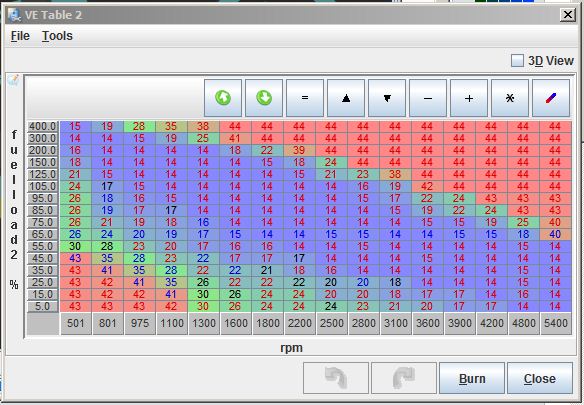584x405 pixels.
Task: Select the 5400 rpm column header
Action: tap(556, 323)
